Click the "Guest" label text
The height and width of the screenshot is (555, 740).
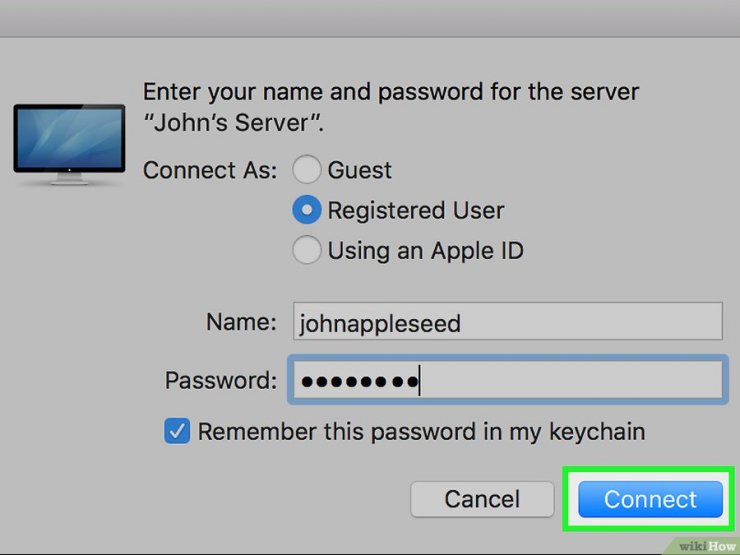coord(360,170)
